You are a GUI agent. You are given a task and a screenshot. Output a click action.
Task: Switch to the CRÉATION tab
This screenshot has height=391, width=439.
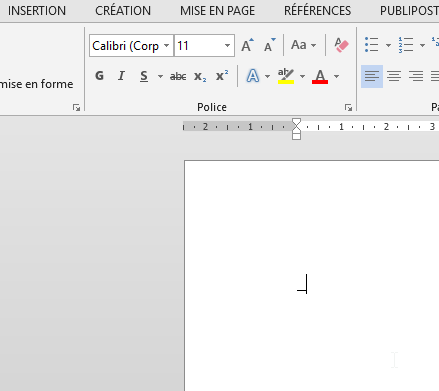click(123, 11)
